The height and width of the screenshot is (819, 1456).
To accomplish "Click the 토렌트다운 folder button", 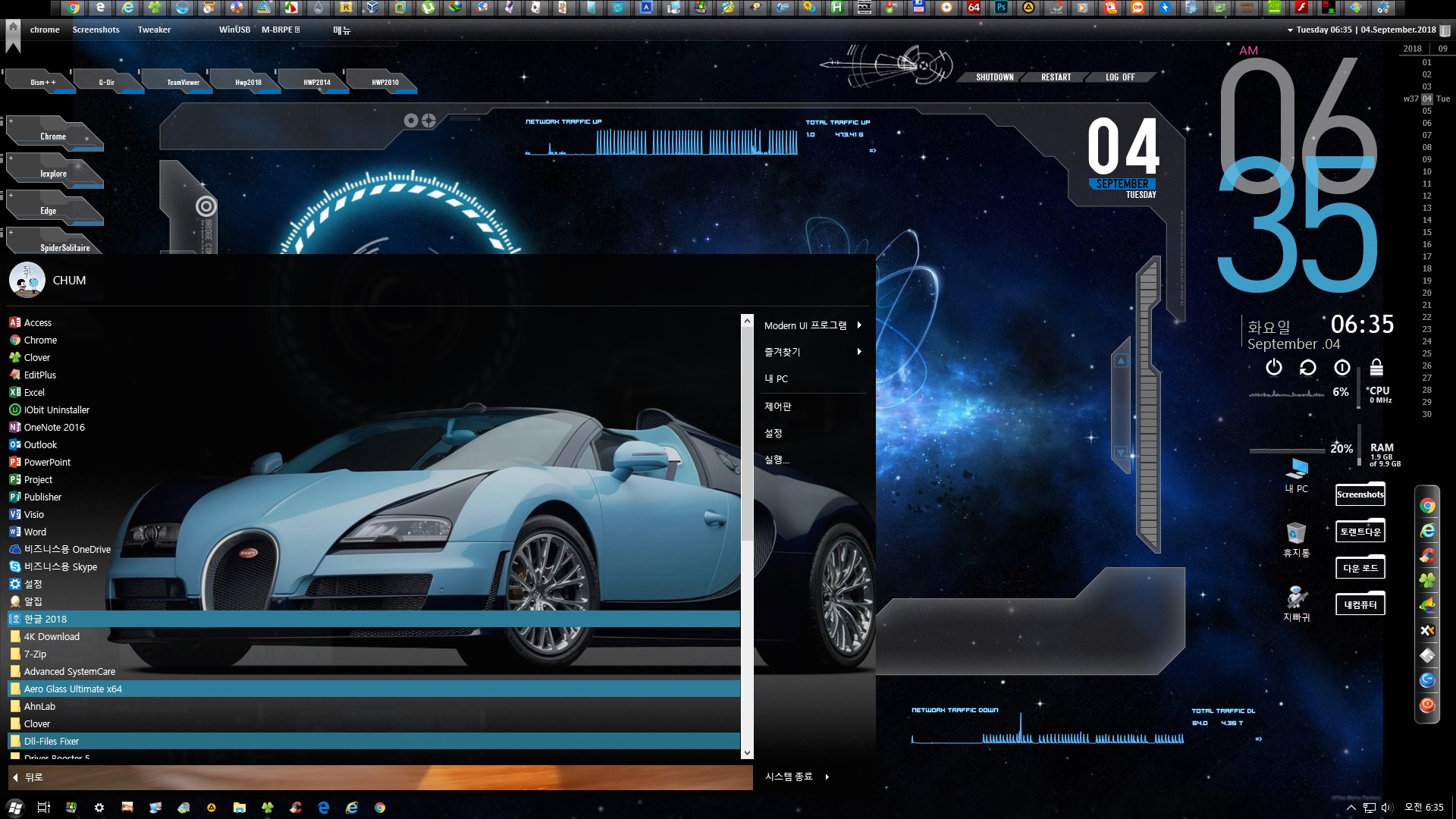I will point(1360,532).
